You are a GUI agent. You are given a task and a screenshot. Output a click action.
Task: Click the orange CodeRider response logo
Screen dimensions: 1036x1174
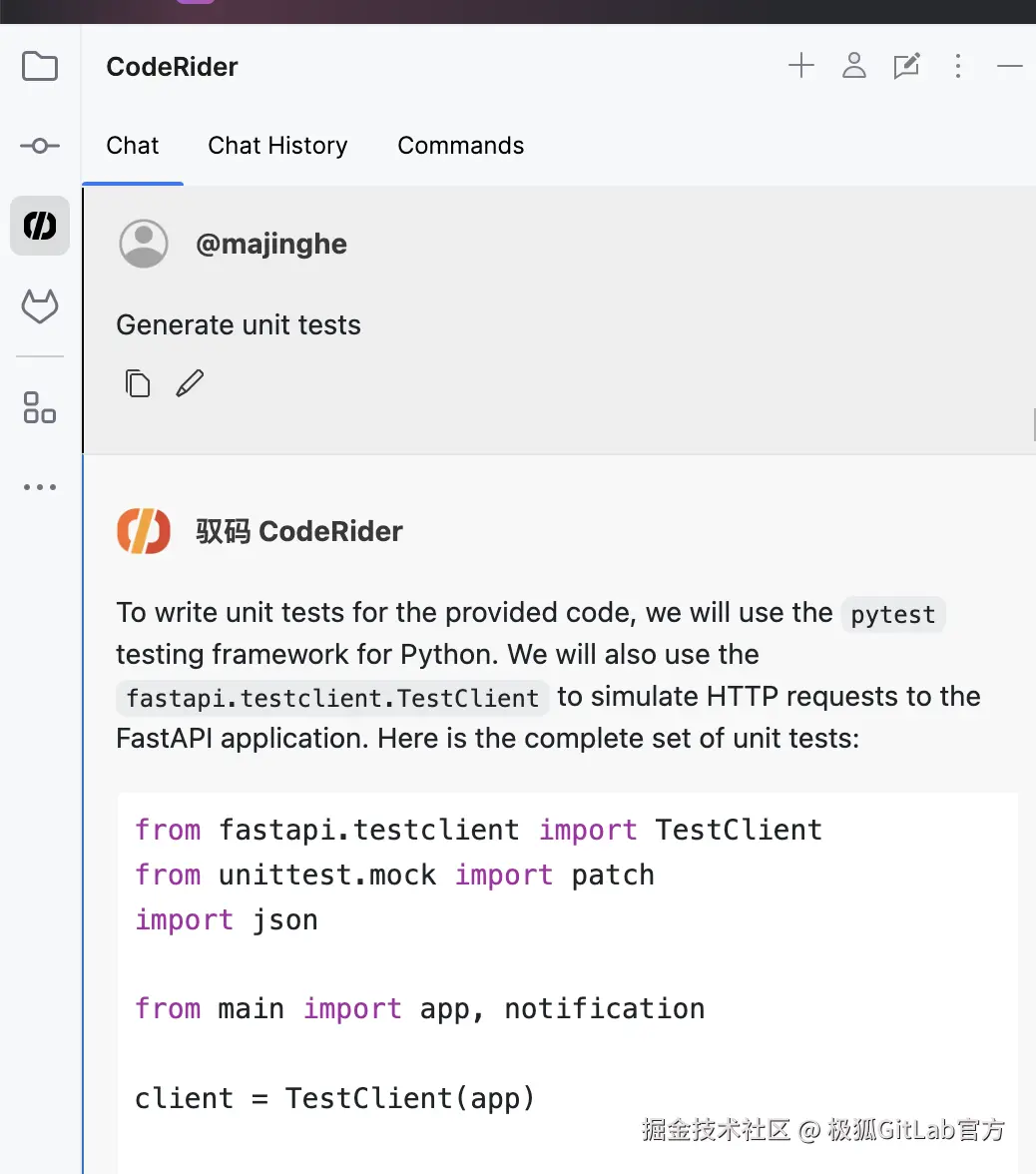tap(144, 530)
